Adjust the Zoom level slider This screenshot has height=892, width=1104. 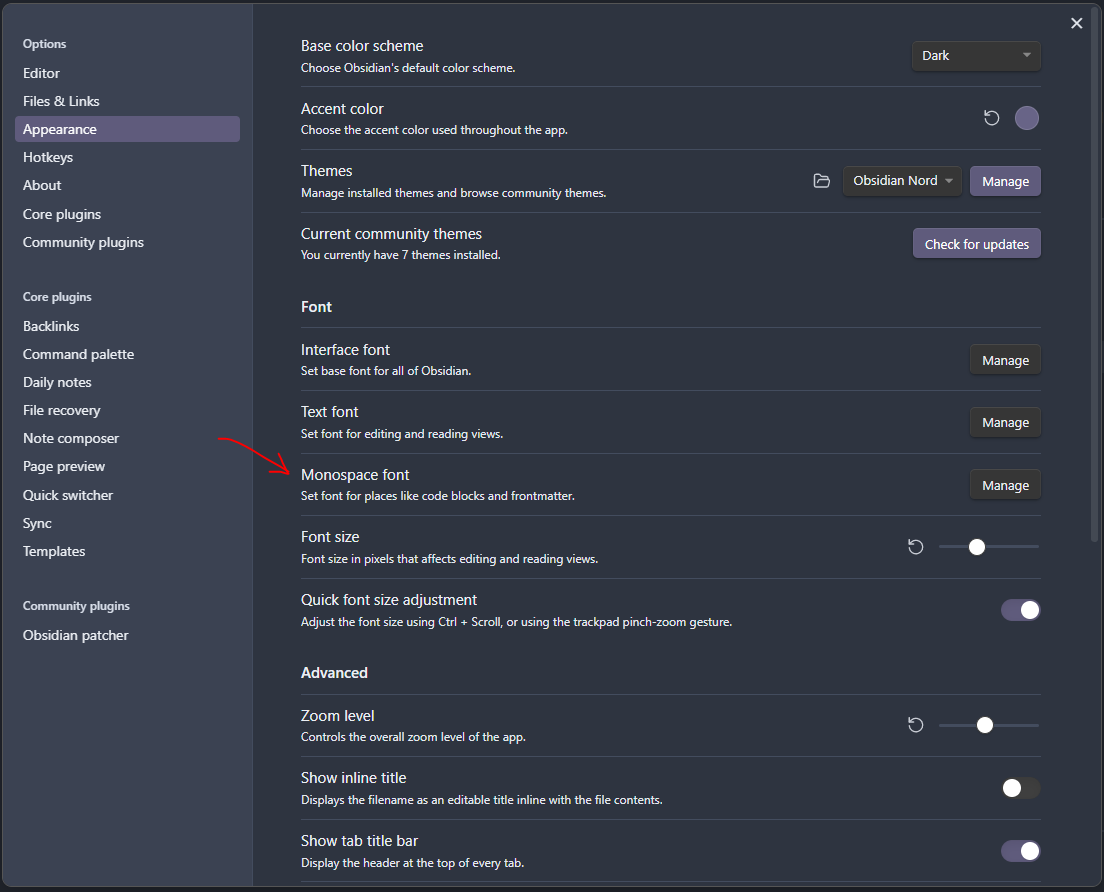989,725
